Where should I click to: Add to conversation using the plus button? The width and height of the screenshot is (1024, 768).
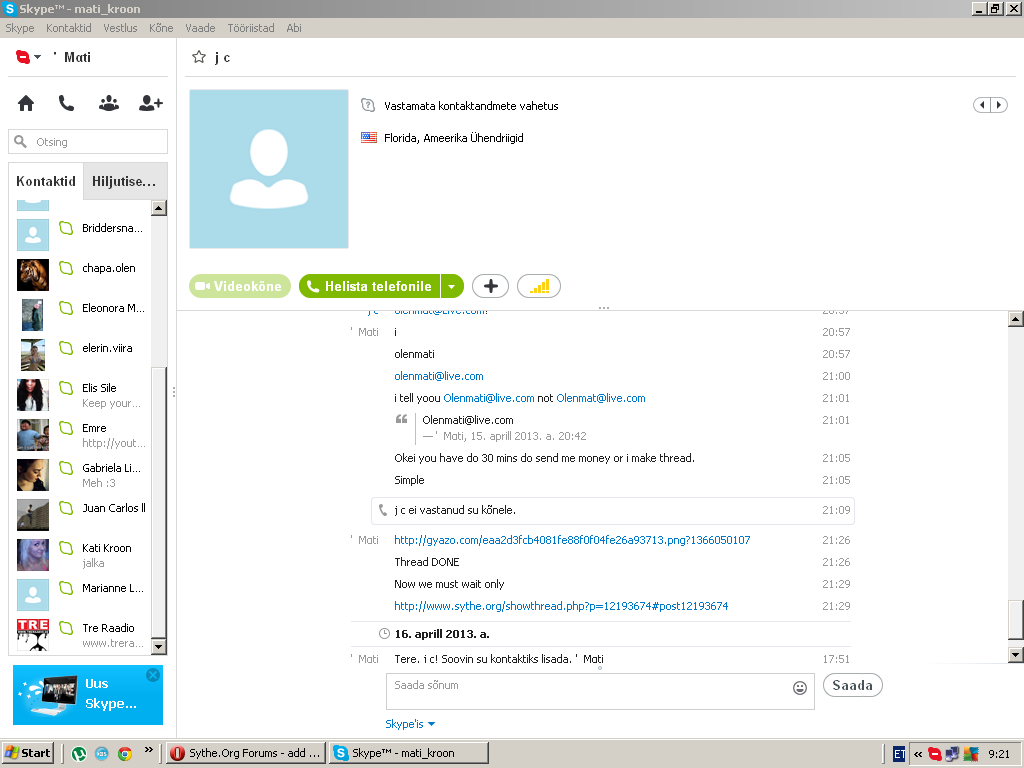pos(490,286)
